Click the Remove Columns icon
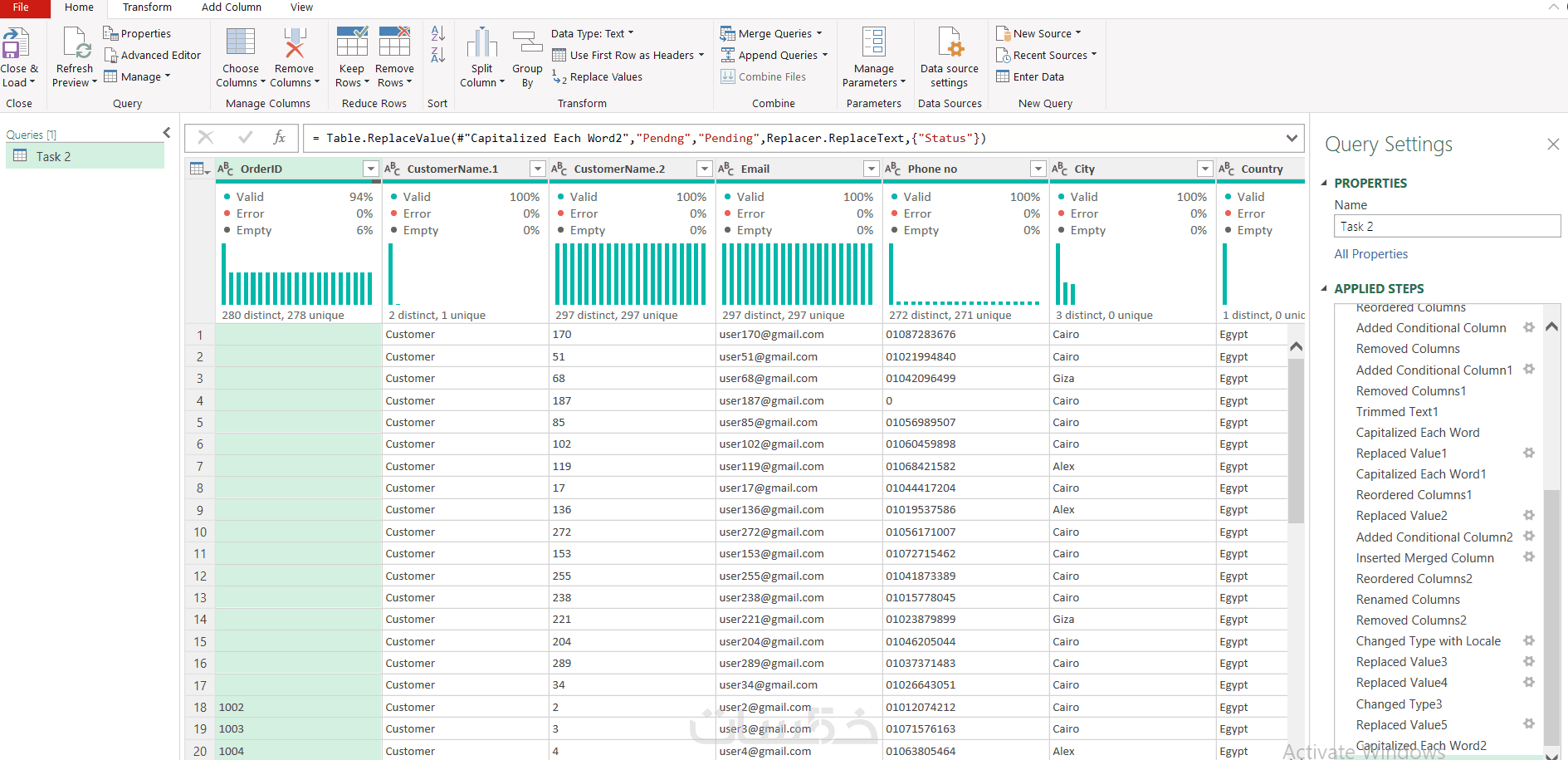 [x=294, y=43]
